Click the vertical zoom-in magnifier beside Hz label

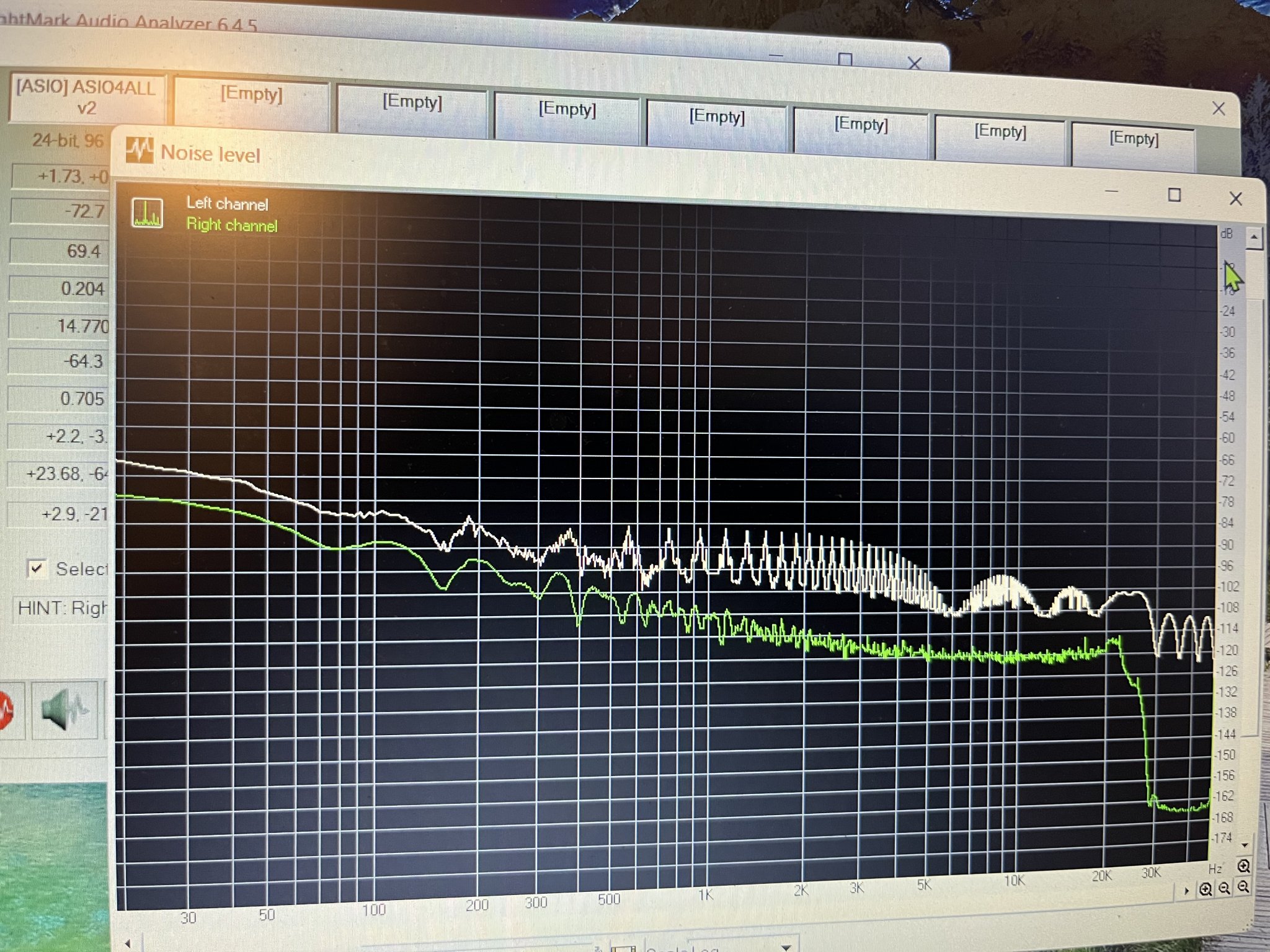(x=1243, y=866)
